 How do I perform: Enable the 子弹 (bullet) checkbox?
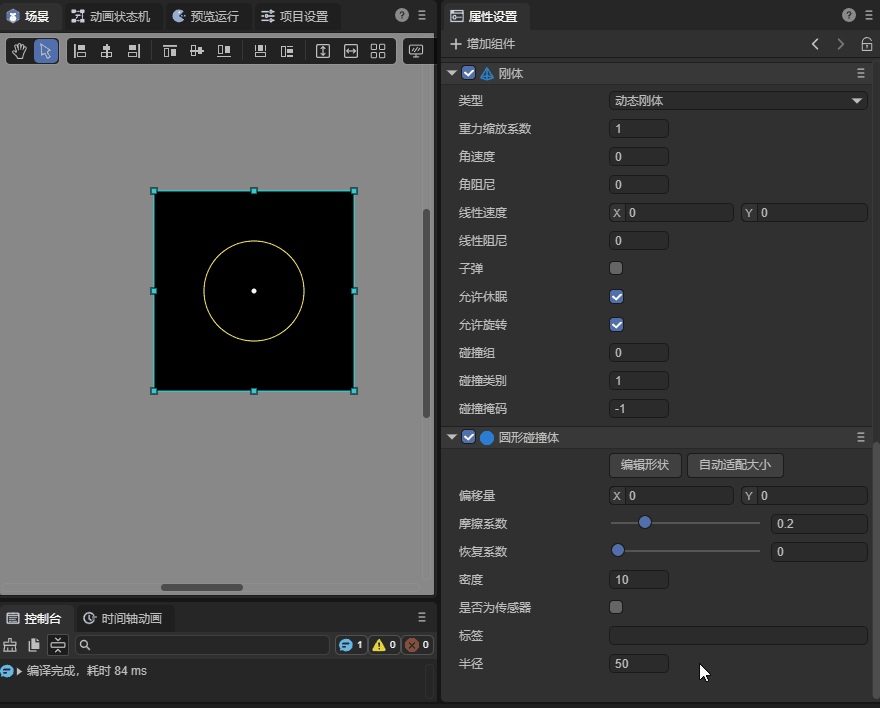point(616,268)
